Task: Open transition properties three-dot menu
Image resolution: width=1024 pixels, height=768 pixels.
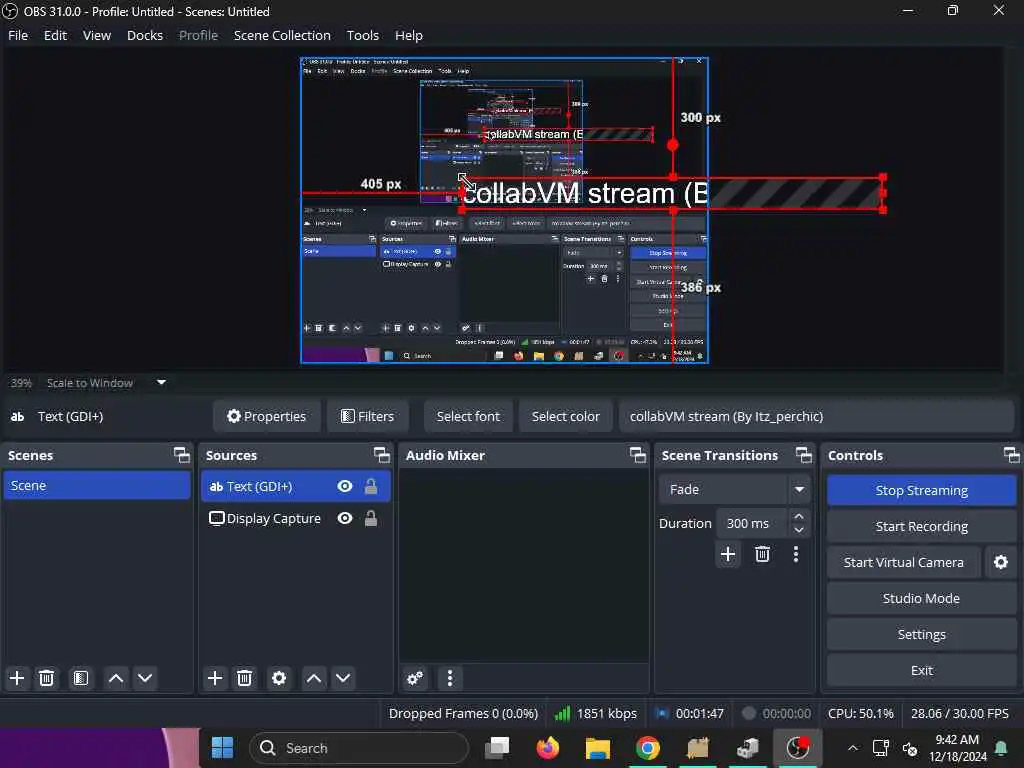Action: coord(795,554)
